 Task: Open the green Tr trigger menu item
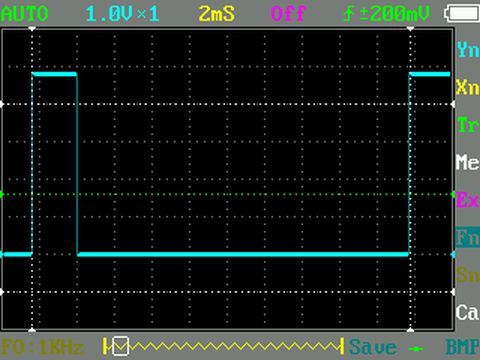coord(468,125)
